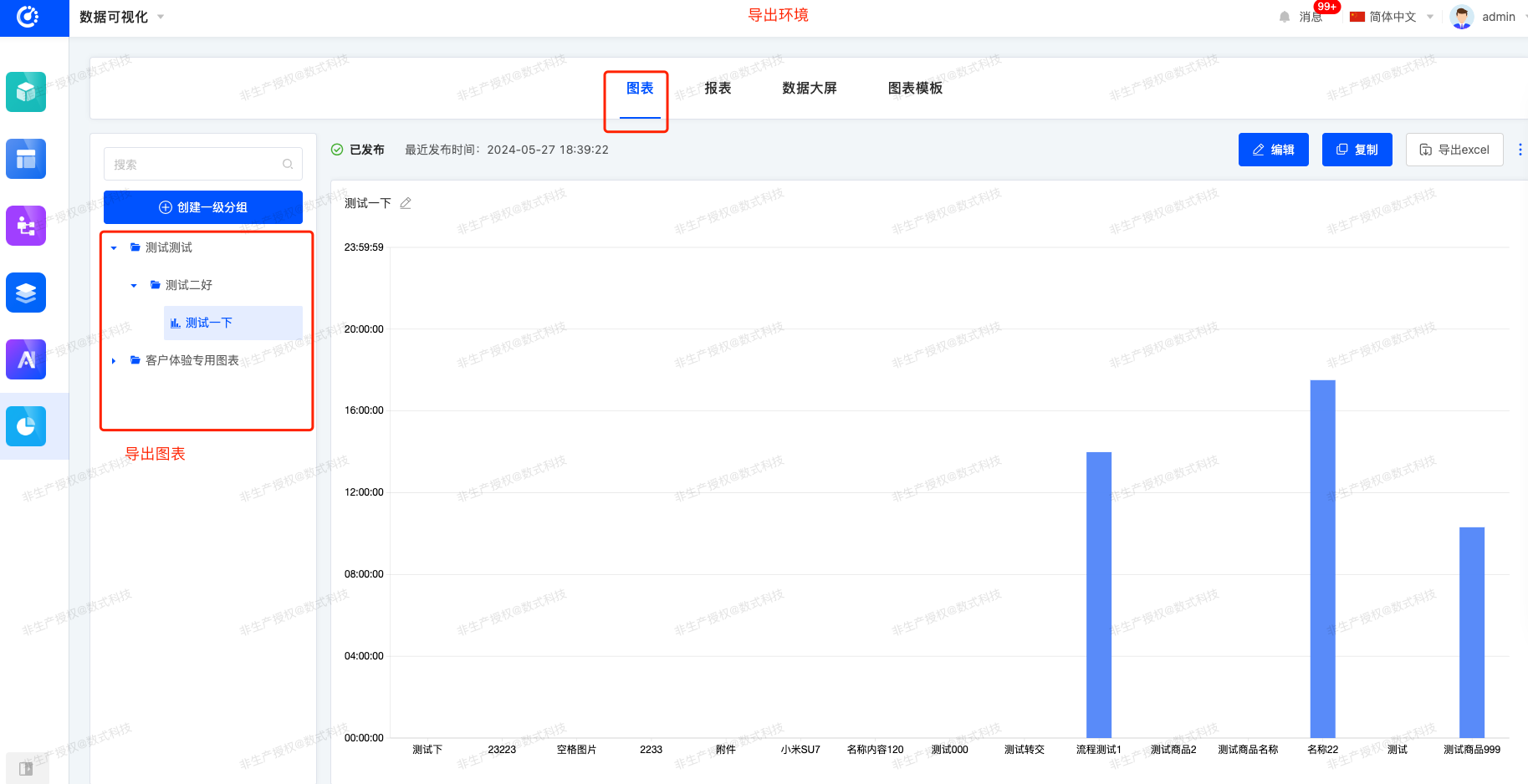Click the pencil icon next to 测试一下 title
Viewport: 1528px width, 784px height.
click(406, 203)
